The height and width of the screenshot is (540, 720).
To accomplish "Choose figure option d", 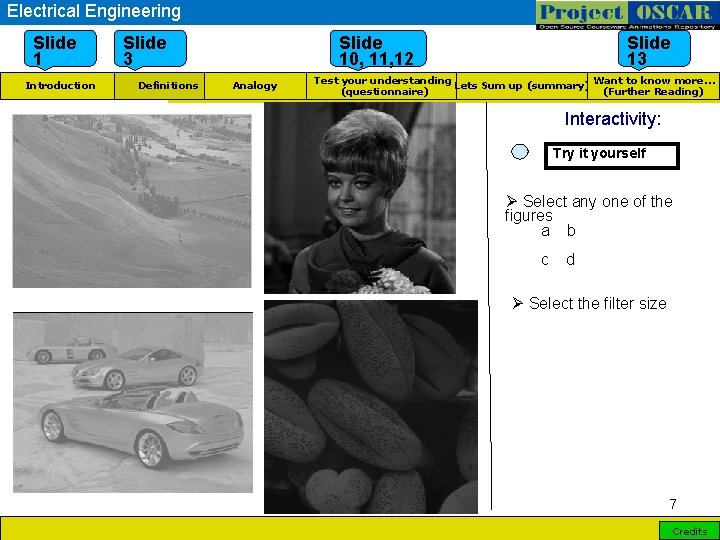I will [x=570, y=259].
